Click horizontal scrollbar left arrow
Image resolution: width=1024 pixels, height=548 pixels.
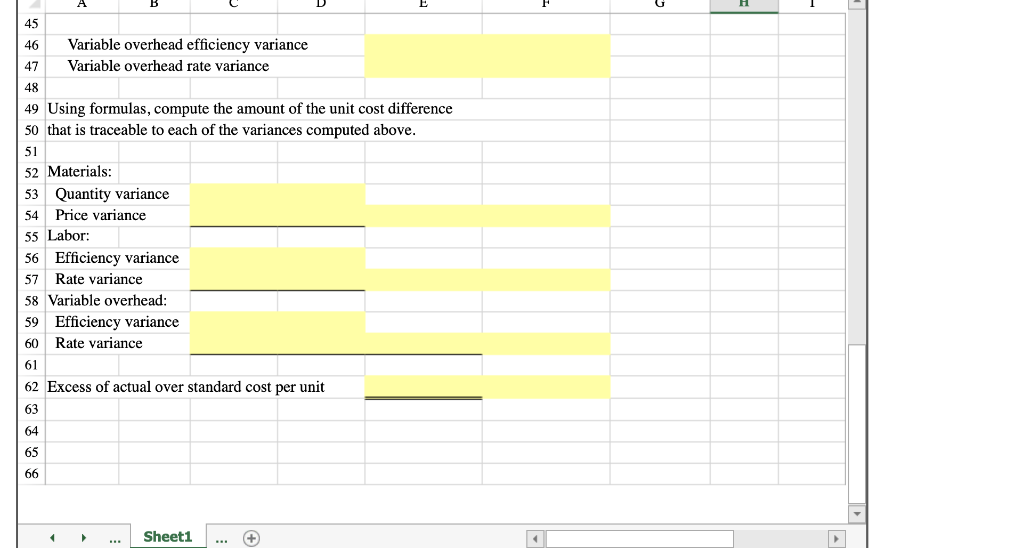click(x=535, y=539)
